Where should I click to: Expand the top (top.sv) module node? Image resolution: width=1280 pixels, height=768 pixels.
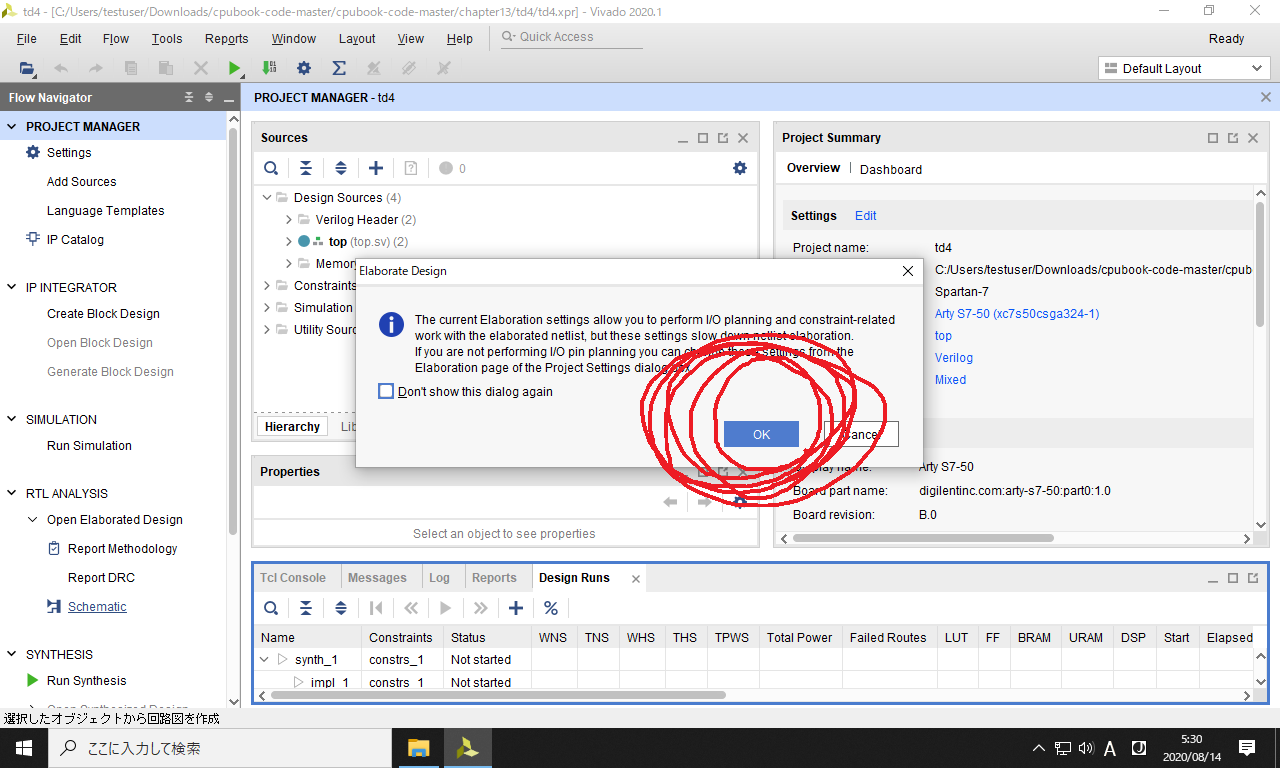(x=289, y=241)
